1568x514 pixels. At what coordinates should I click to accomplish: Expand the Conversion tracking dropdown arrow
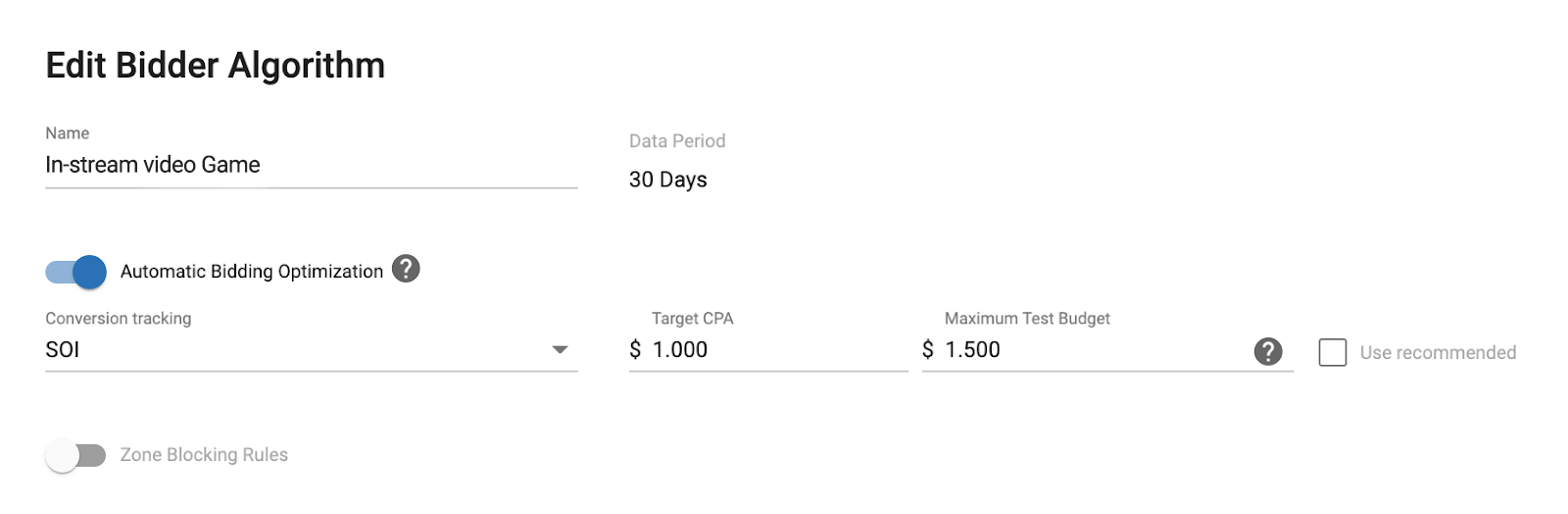click(x=560, y=349)
